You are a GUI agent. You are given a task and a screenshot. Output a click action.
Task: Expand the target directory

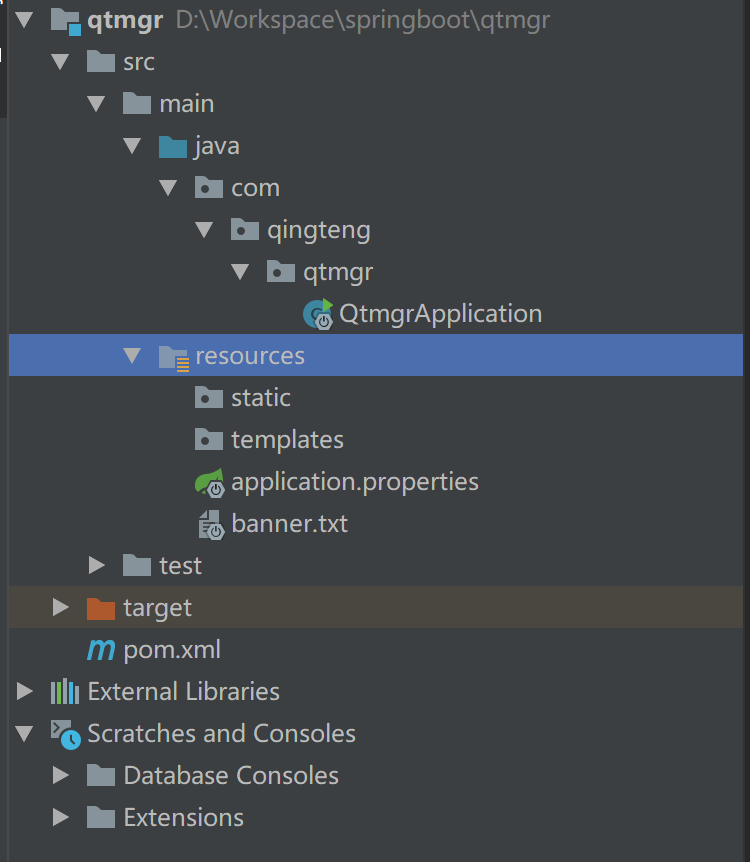click(61, 607)
